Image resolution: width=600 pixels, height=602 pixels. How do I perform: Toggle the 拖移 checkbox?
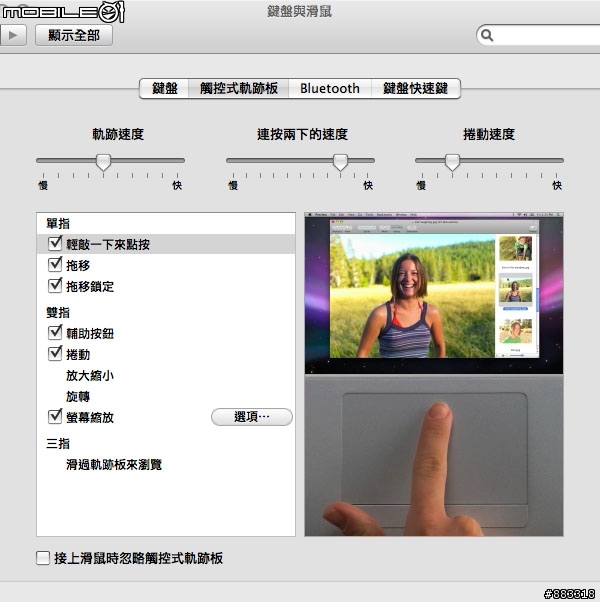pyautogui.click(x=55, y=265)
